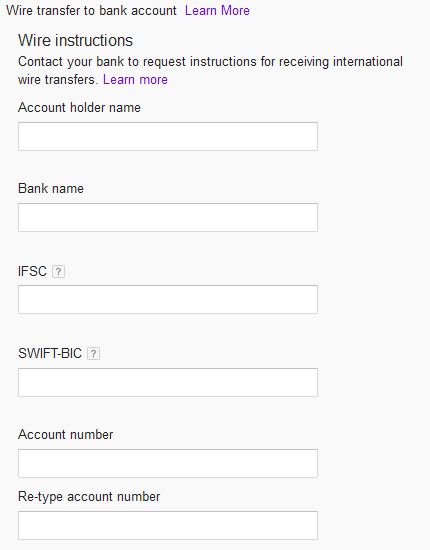This screenshot has height=550, width=430.
Task: Focus the SWIFT-BIC text field
Action: pos(168,382)
